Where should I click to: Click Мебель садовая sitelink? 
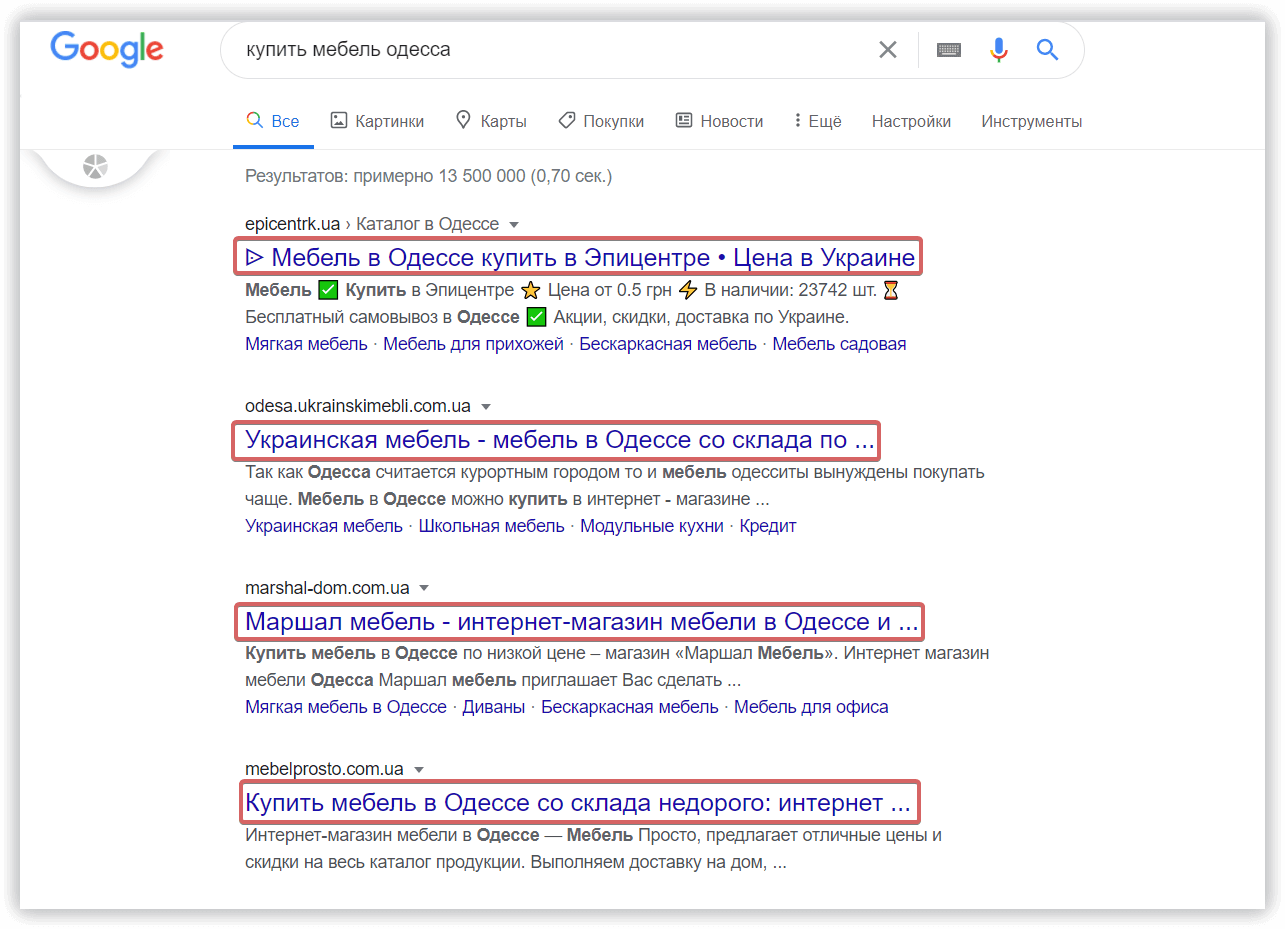(x=839, y=344)
